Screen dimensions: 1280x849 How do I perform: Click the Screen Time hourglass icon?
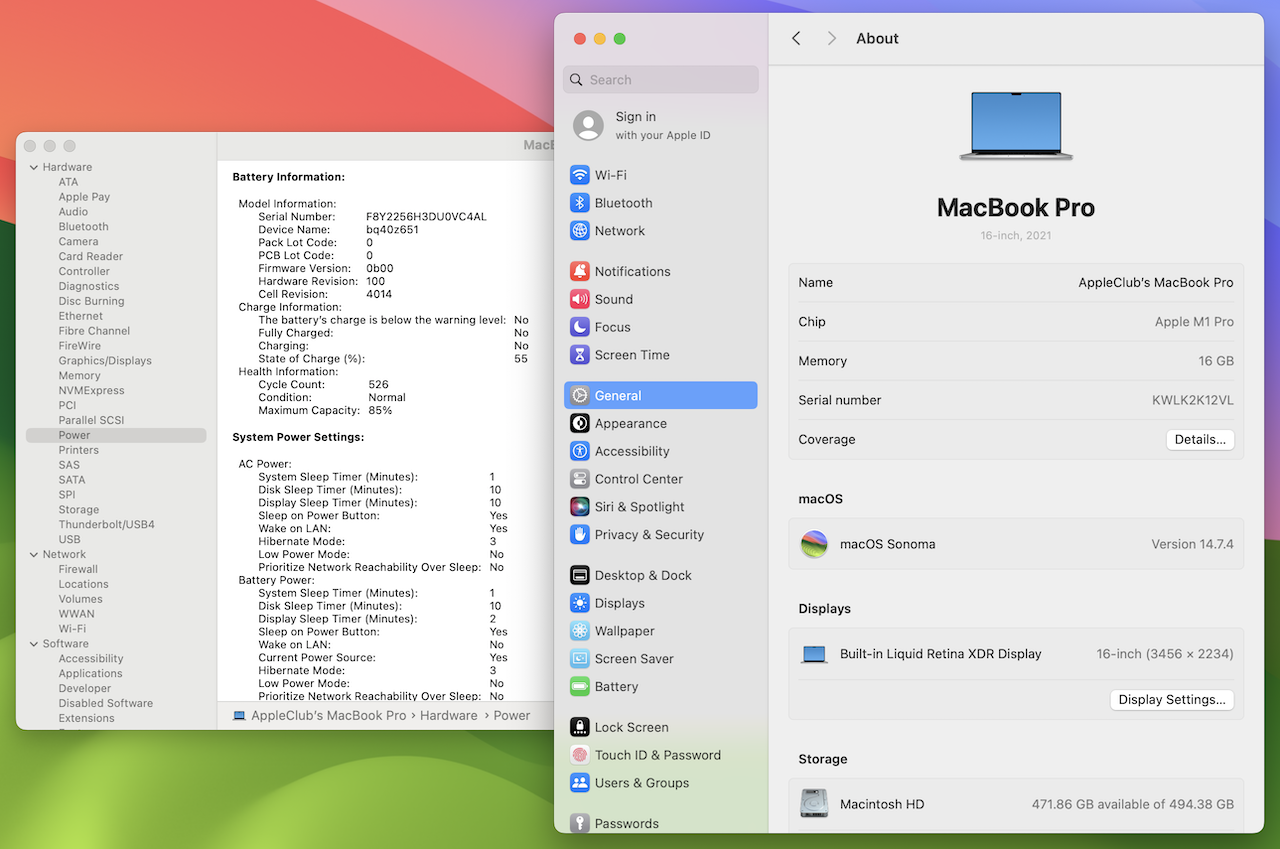(580, 355)
